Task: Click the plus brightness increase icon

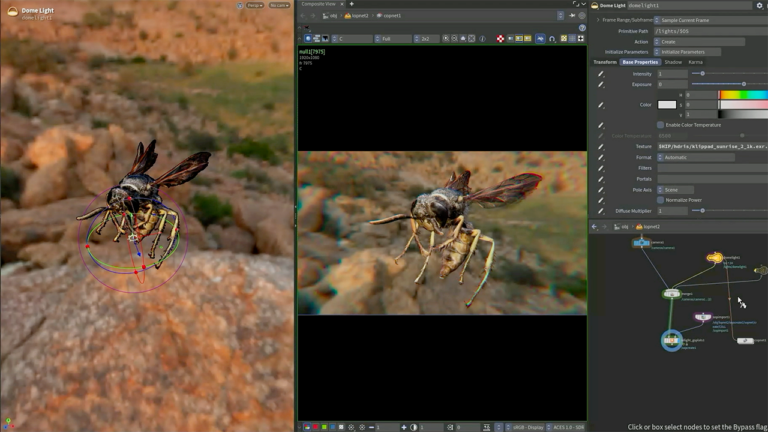Action: tap(404, 427)
